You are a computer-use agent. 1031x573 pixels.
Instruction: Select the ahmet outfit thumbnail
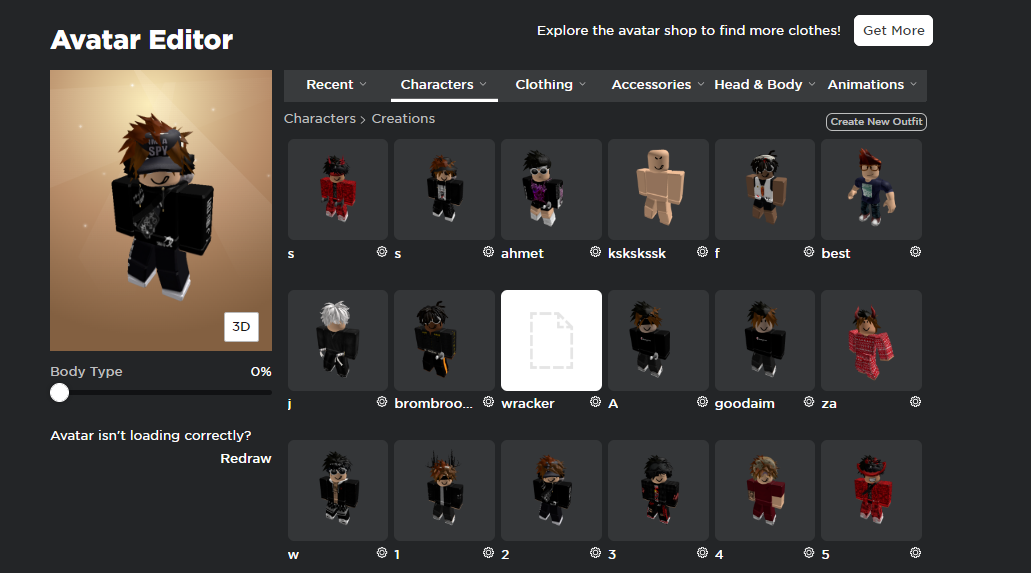click(x=551, y=189)
